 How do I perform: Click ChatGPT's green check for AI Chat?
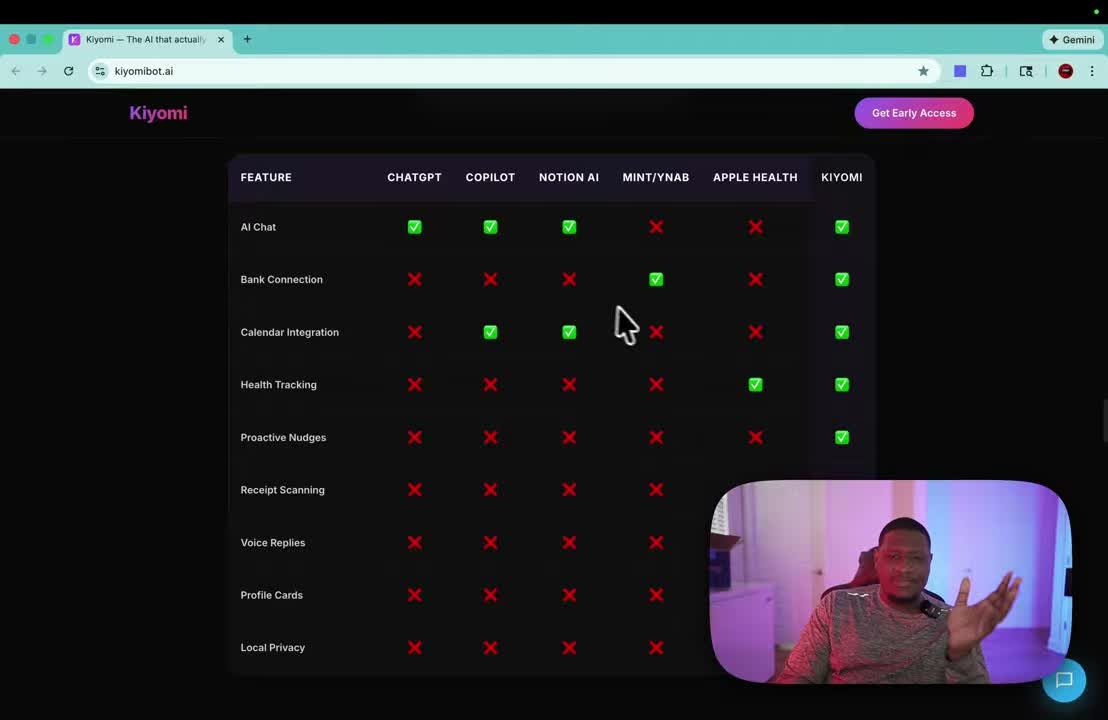[415, 227]
